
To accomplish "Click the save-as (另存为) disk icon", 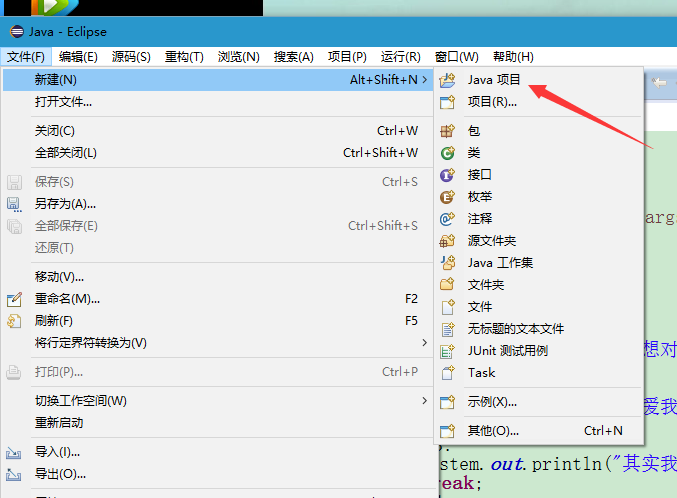I will tap(14, 204).
